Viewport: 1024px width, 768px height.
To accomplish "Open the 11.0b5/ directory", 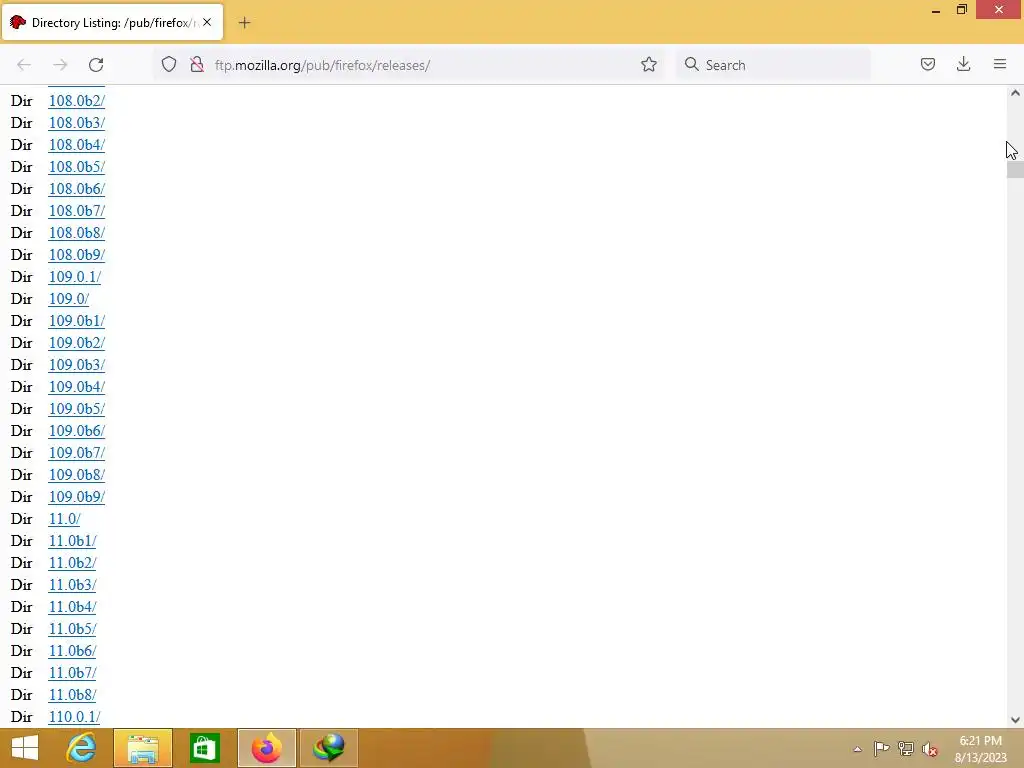I will [72, 629].
